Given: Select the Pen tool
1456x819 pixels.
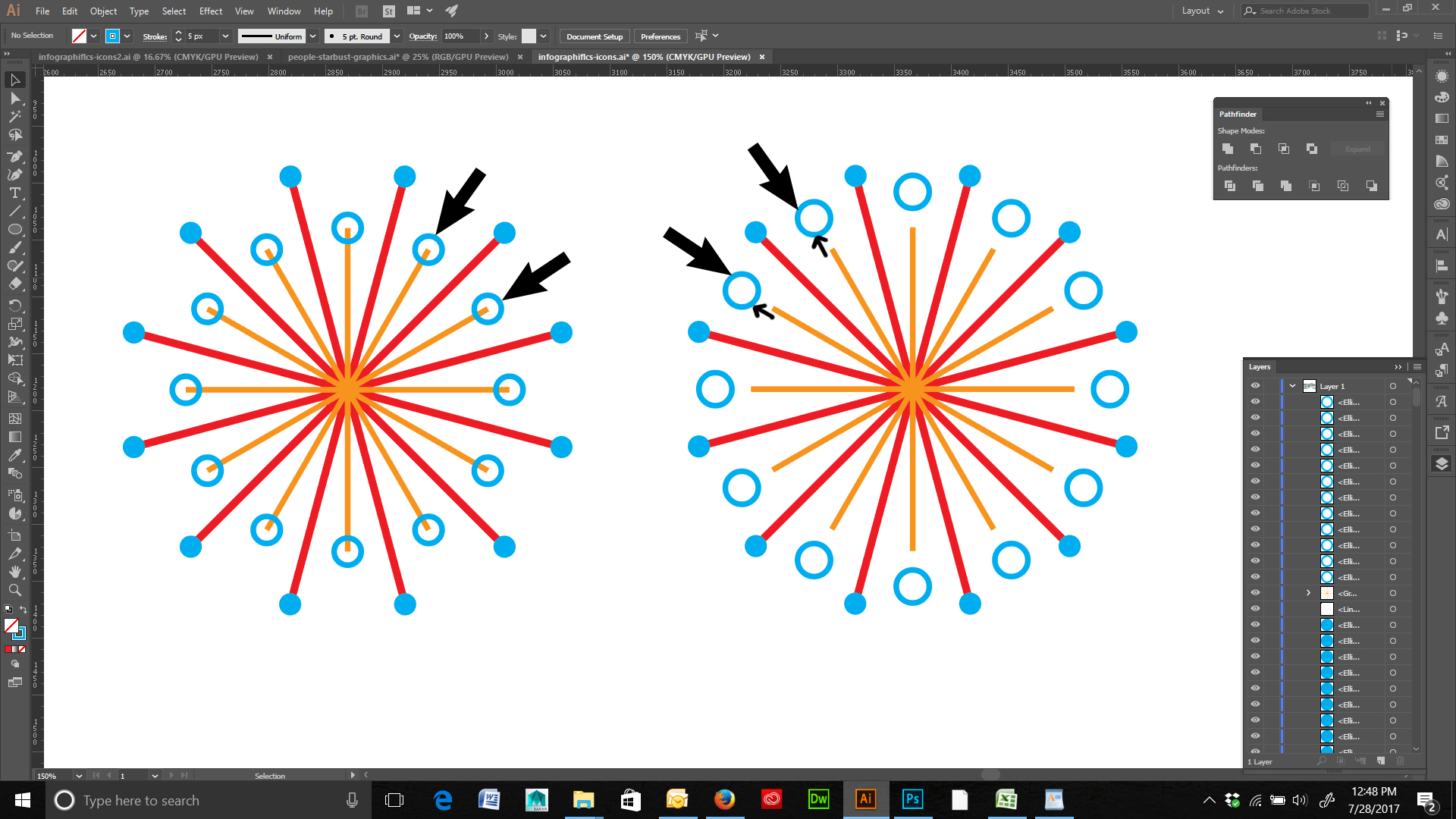Looking at the screenshot, I should click(x=14, y=156).
